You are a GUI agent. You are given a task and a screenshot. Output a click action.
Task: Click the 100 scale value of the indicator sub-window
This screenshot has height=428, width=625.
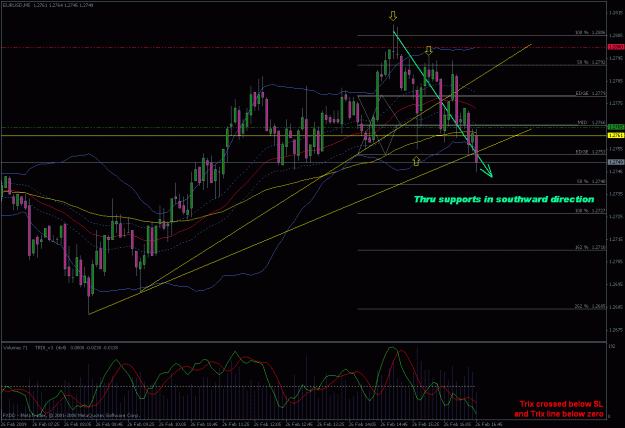coord(611,347)
